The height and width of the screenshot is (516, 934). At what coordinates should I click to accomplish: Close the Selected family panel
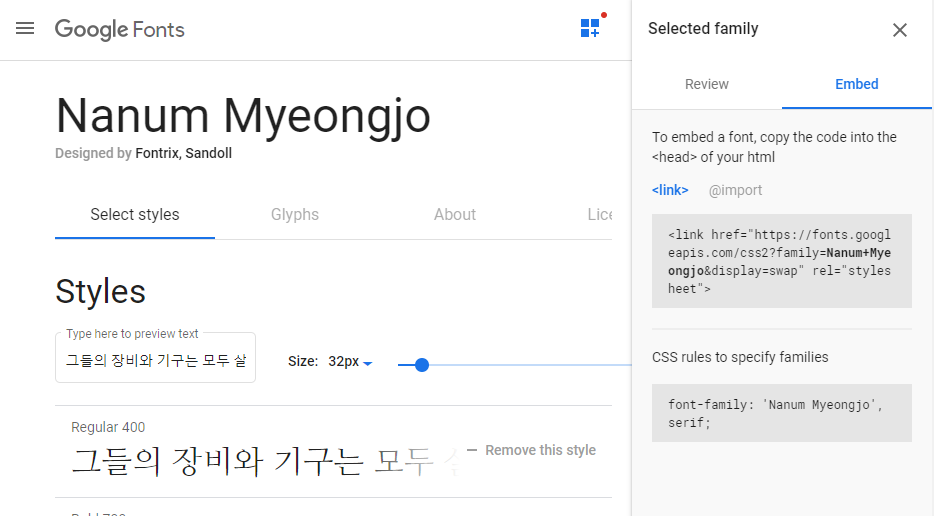(899, 30)
